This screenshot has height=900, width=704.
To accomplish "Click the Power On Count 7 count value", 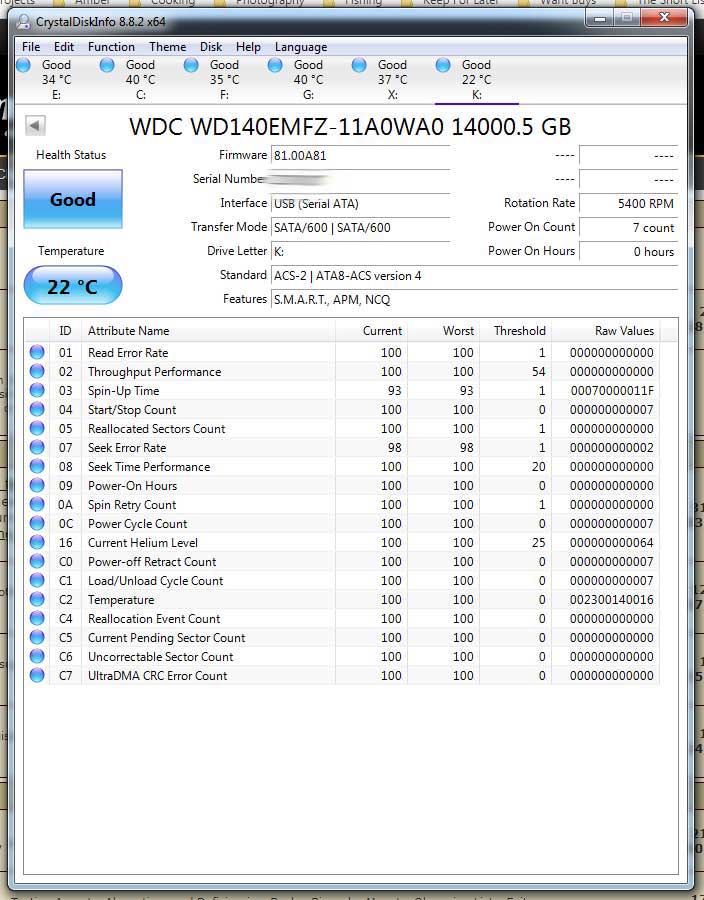I will (629, 228).
